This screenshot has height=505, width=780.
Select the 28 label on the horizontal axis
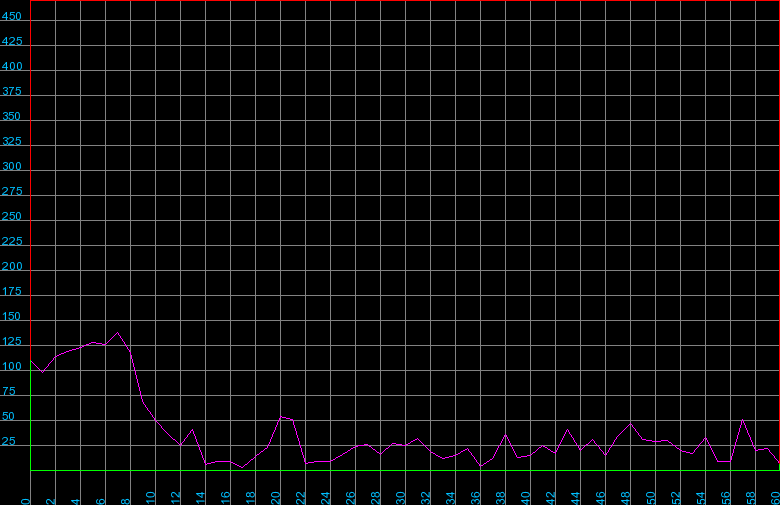[x=376, y=498]
